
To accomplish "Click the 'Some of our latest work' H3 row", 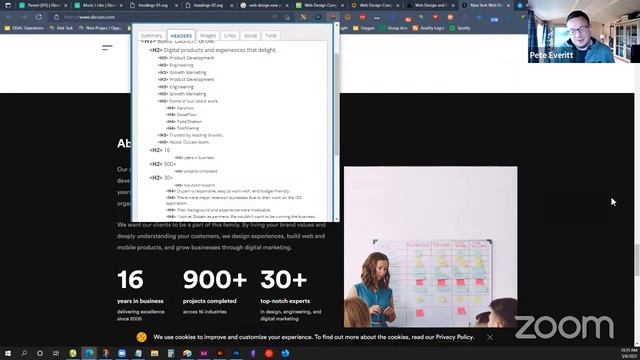I will coord(188,101).
